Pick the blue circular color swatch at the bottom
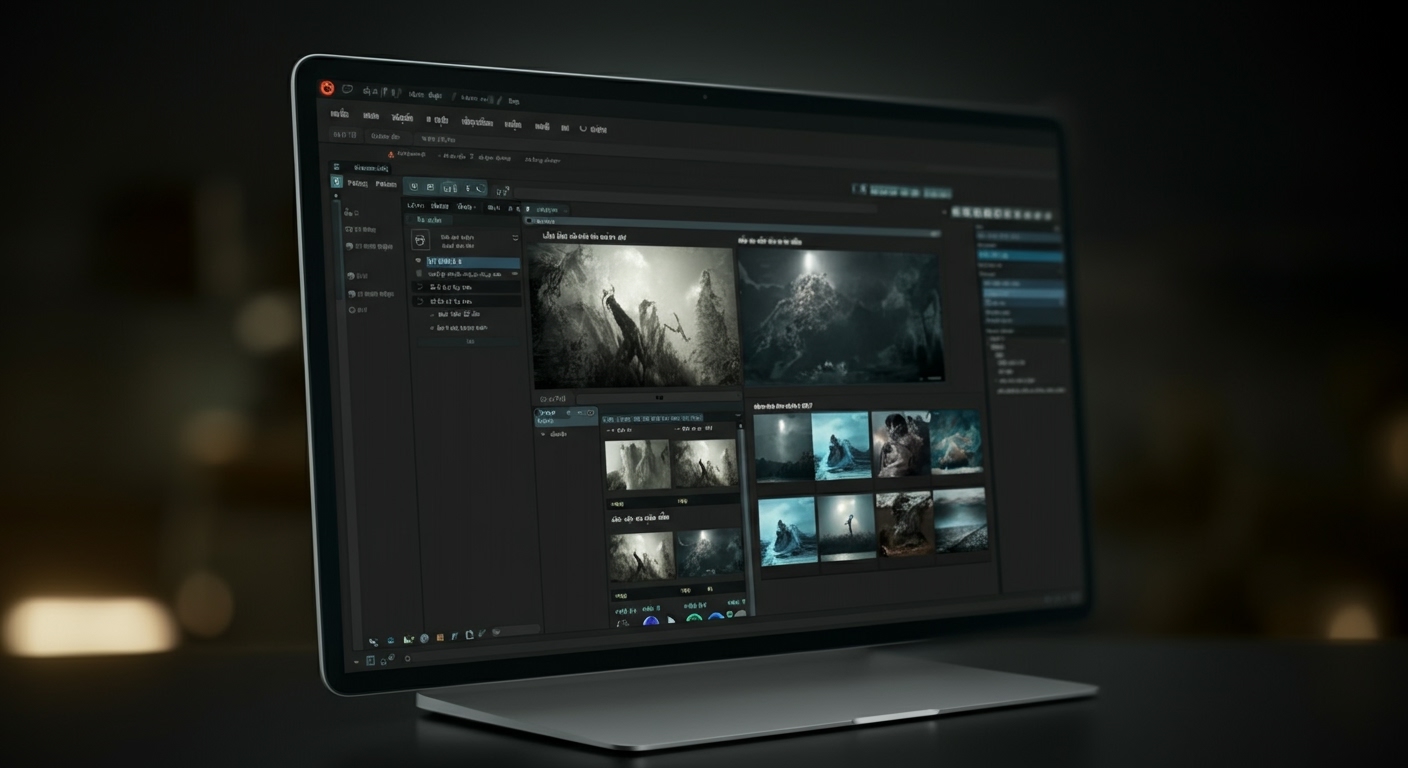This screenshot has height=768, width=1408. [x=716, y=617]
